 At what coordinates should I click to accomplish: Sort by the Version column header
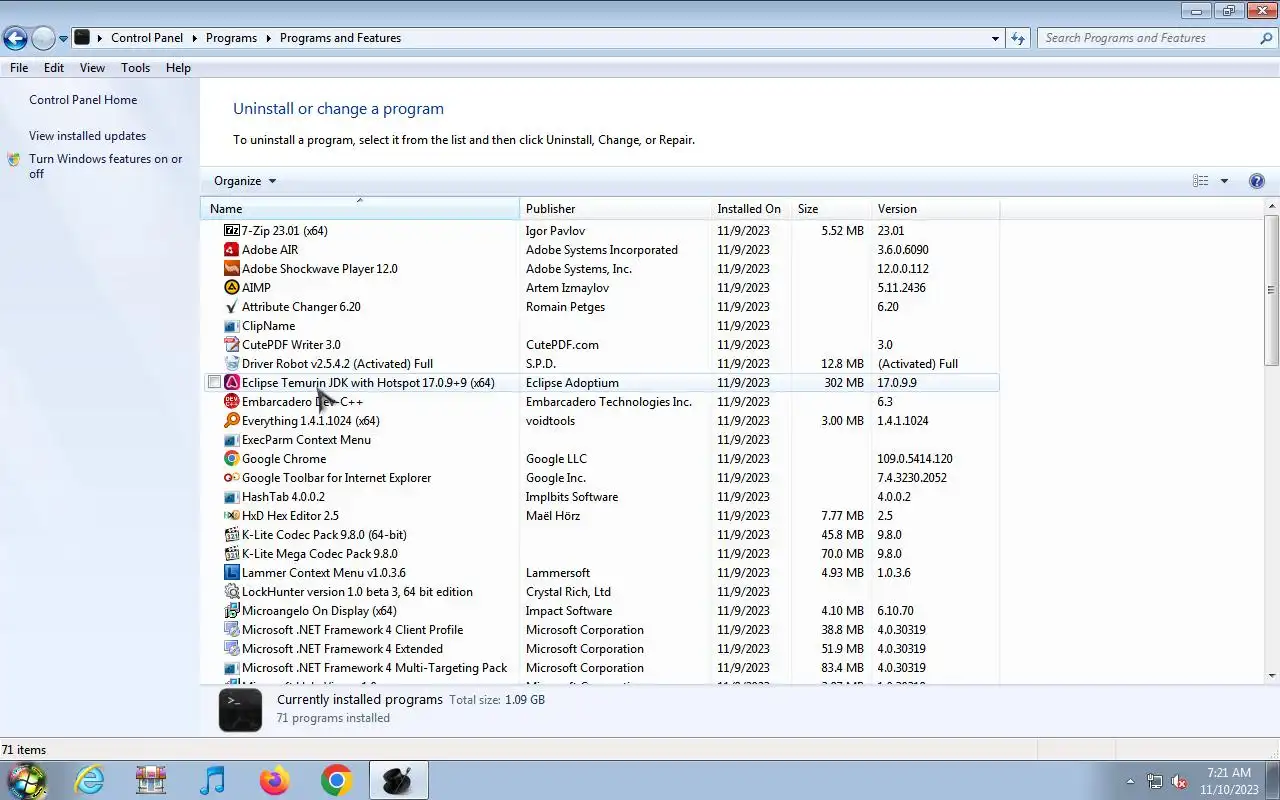(935, 209)
